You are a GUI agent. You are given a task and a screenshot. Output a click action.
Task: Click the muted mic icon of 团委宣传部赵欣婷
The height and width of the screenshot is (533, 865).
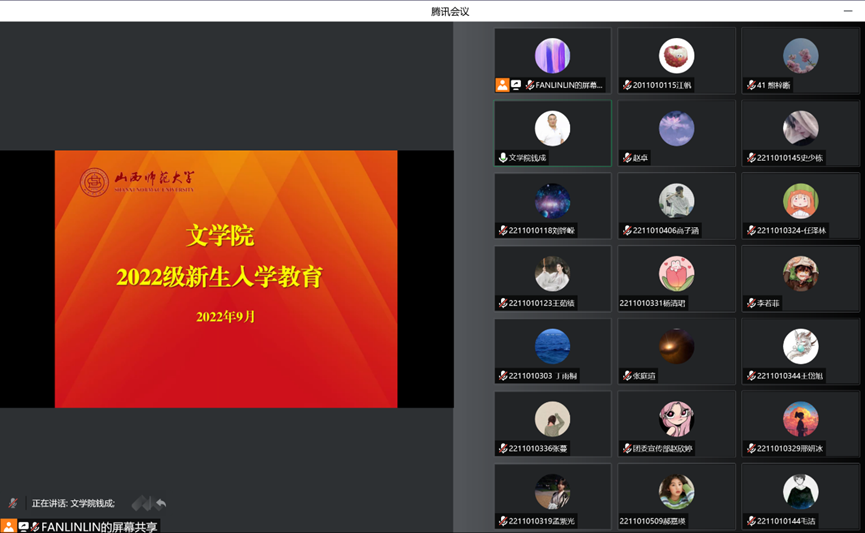point(626,448)
